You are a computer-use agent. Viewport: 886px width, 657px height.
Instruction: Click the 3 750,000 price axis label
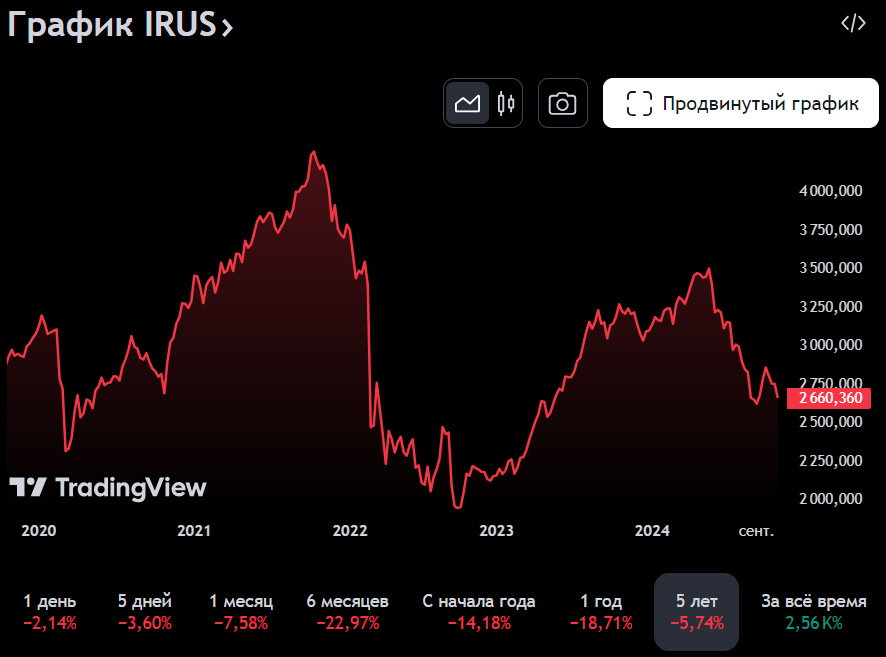(831, 230)
